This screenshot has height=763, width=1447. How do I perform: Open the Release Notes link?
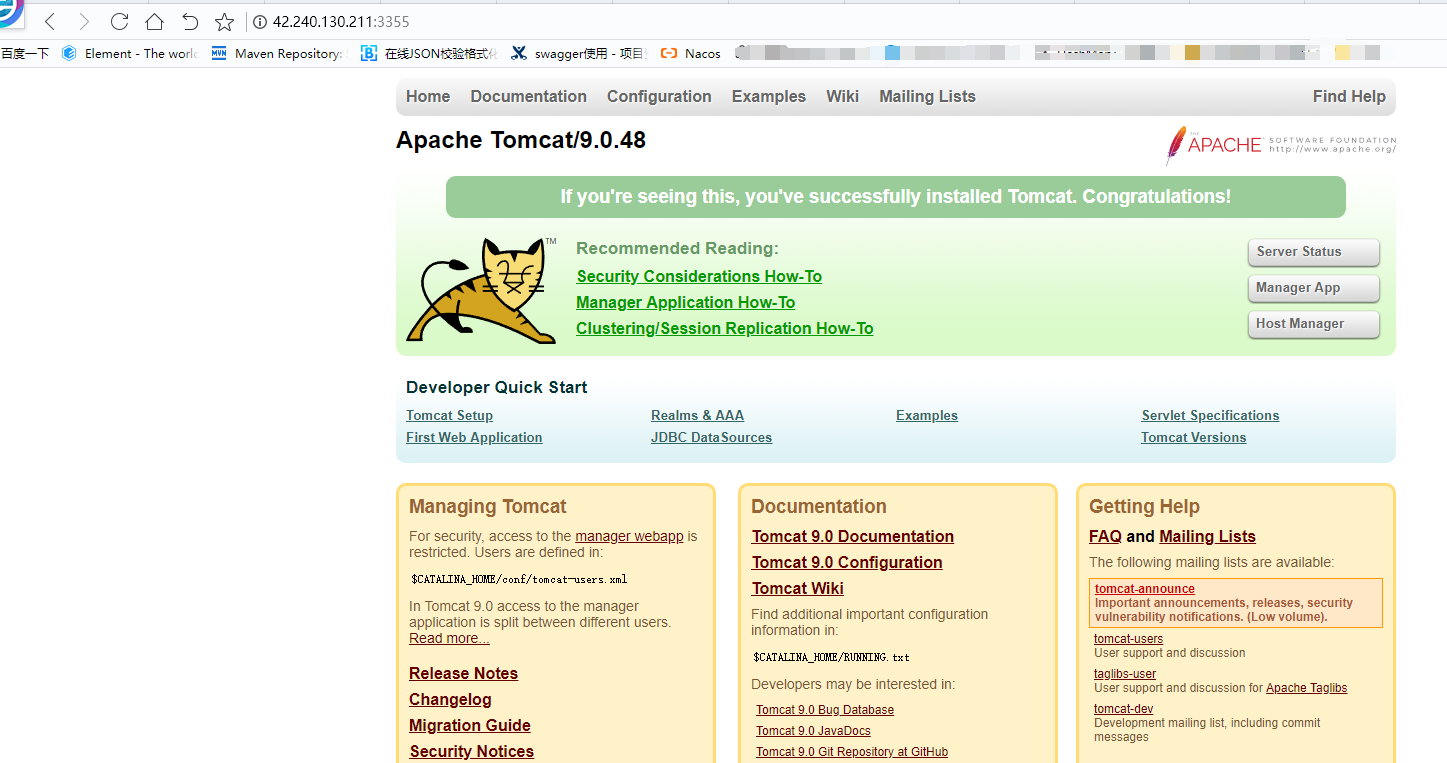point(463,674)
